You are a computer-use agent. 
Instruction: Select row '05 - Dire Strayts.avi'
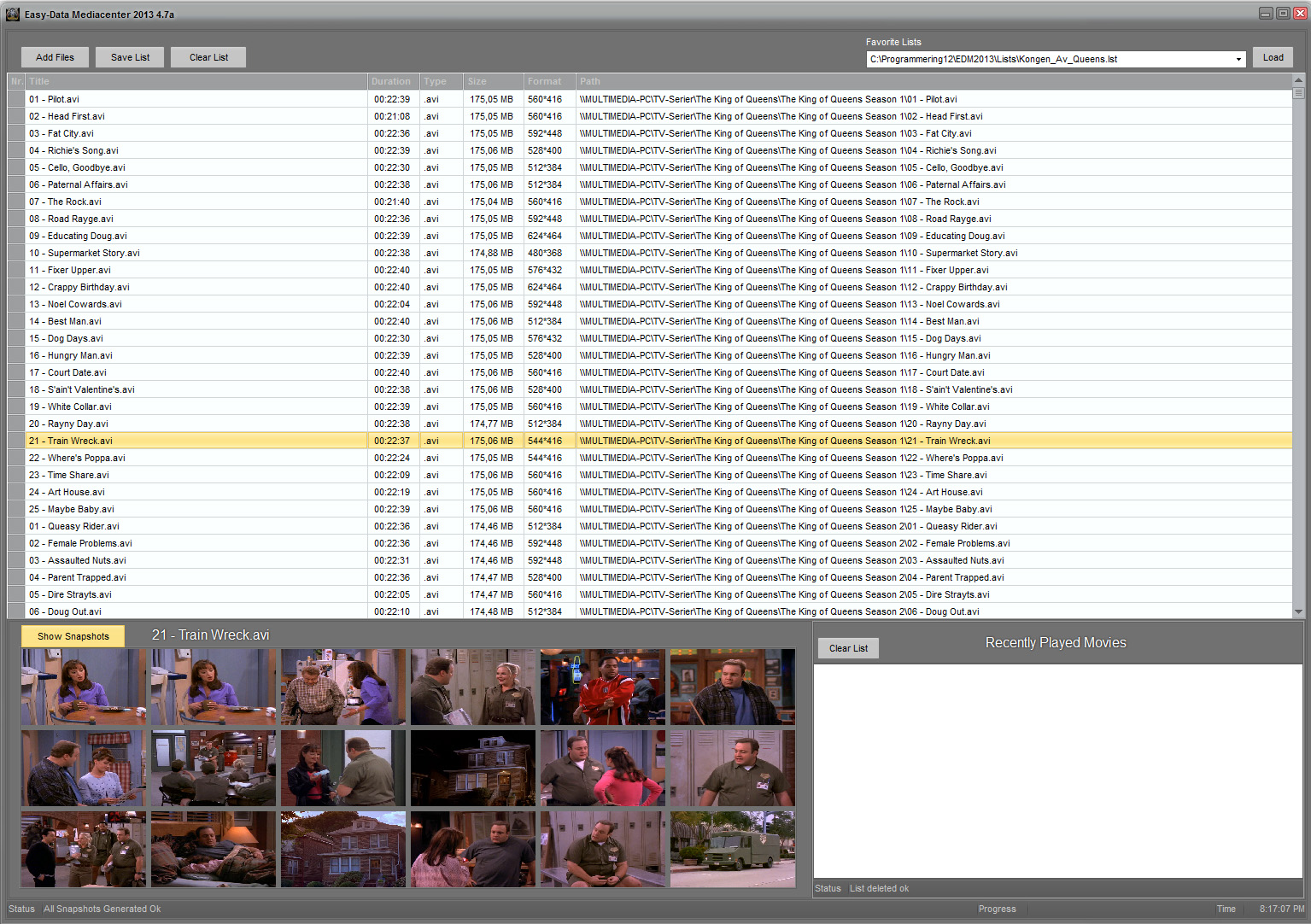650,594
